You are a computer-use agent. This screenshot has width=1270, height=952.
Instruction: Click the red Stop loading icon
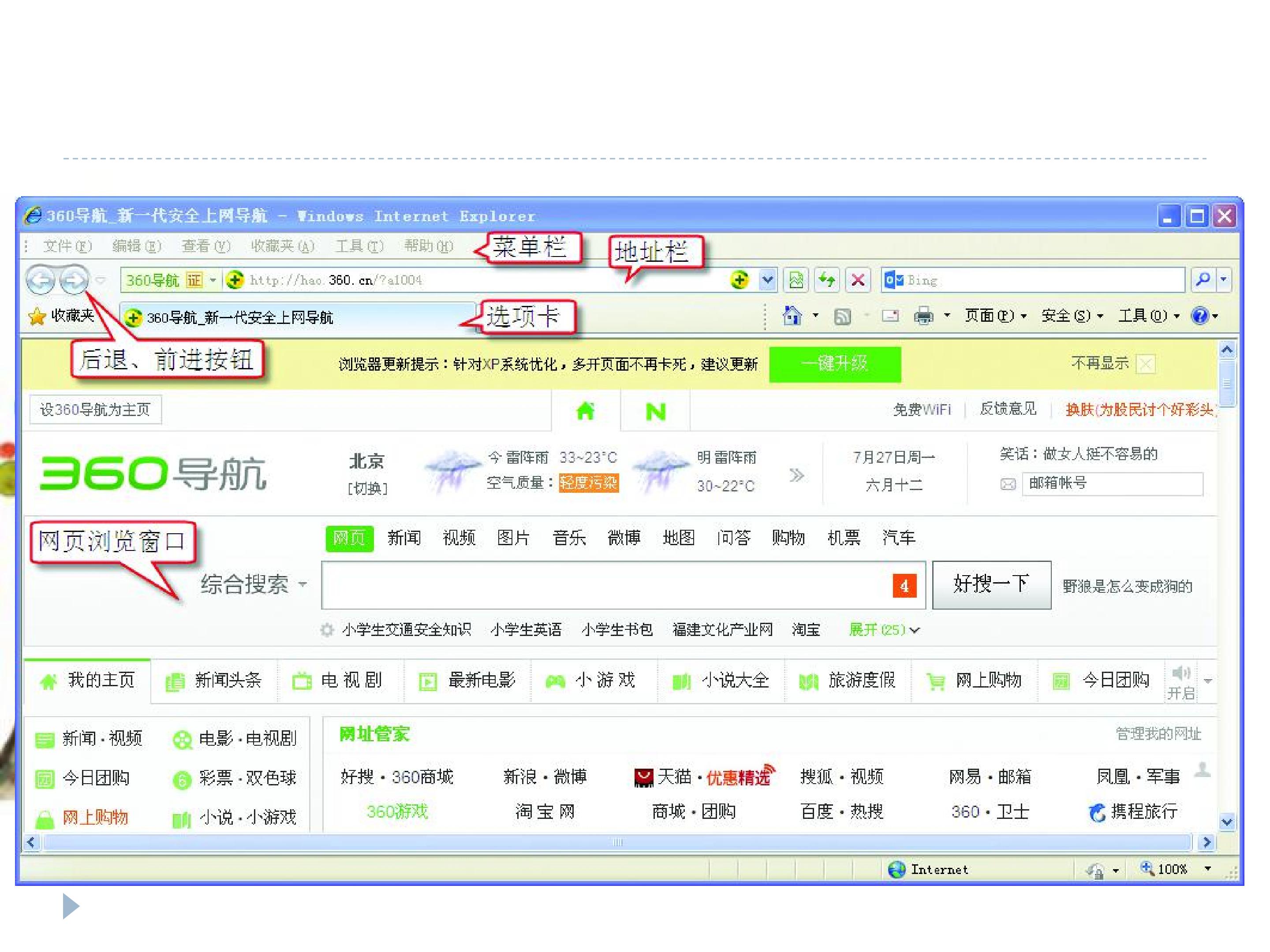(858, 280)
